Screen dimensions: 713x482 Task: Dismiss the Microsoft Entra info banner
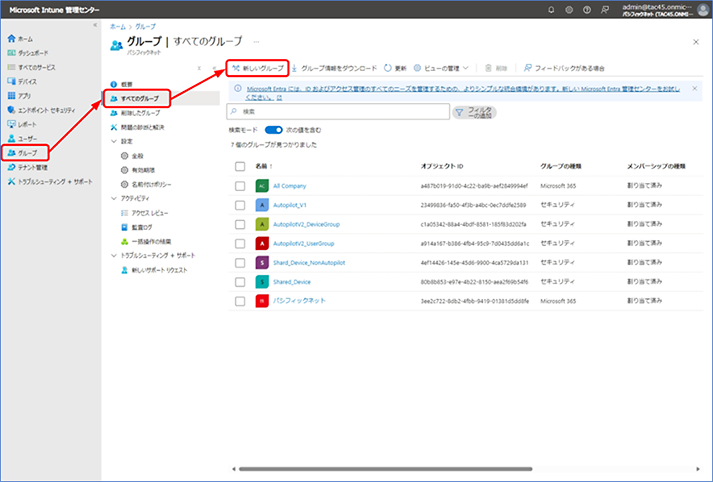pos(694,88)
